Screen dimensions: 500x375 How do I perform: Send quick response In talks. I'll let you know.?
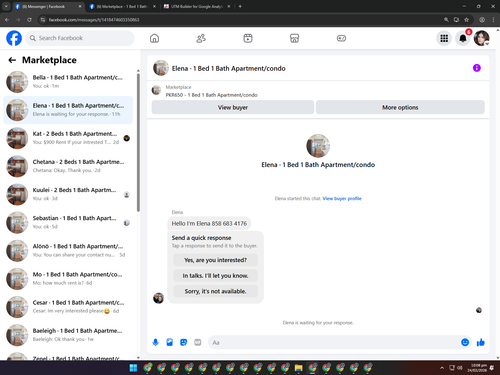pyautogui.click(x=215, y=276)
